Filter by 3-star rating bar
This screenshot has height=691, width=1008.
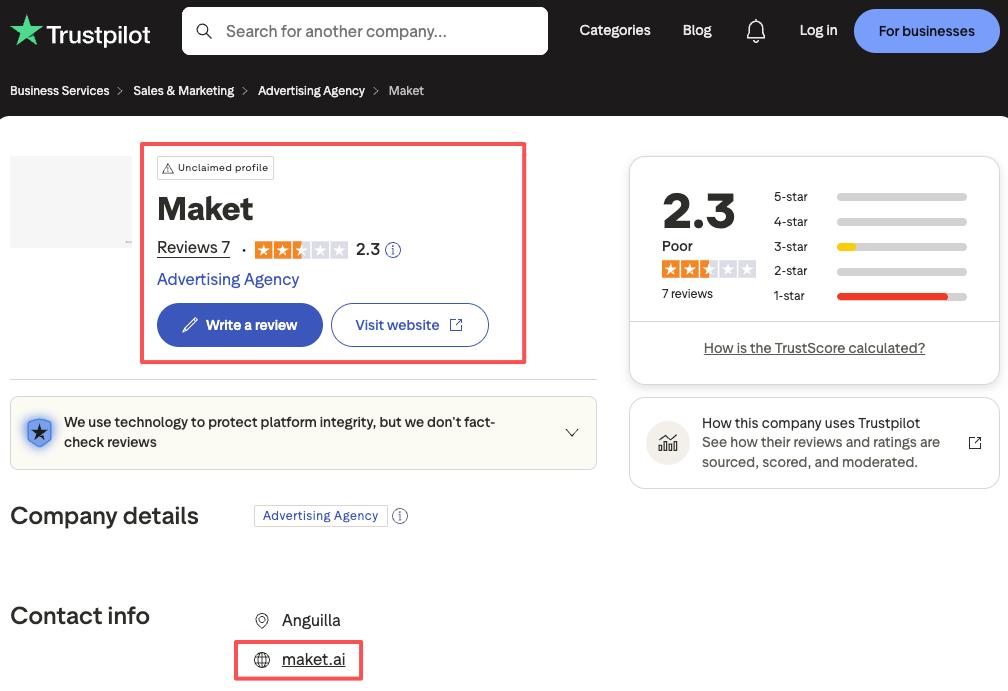tap(870, 247)
